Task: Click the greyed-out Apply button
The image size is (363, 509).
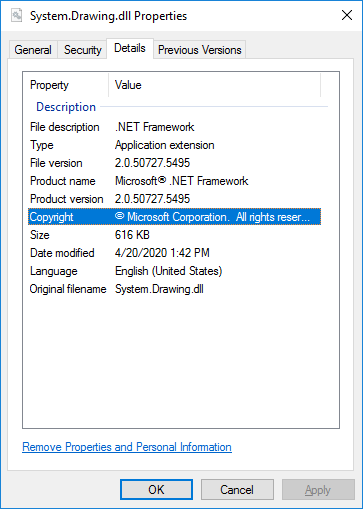Action: click(x=318, y=490)
